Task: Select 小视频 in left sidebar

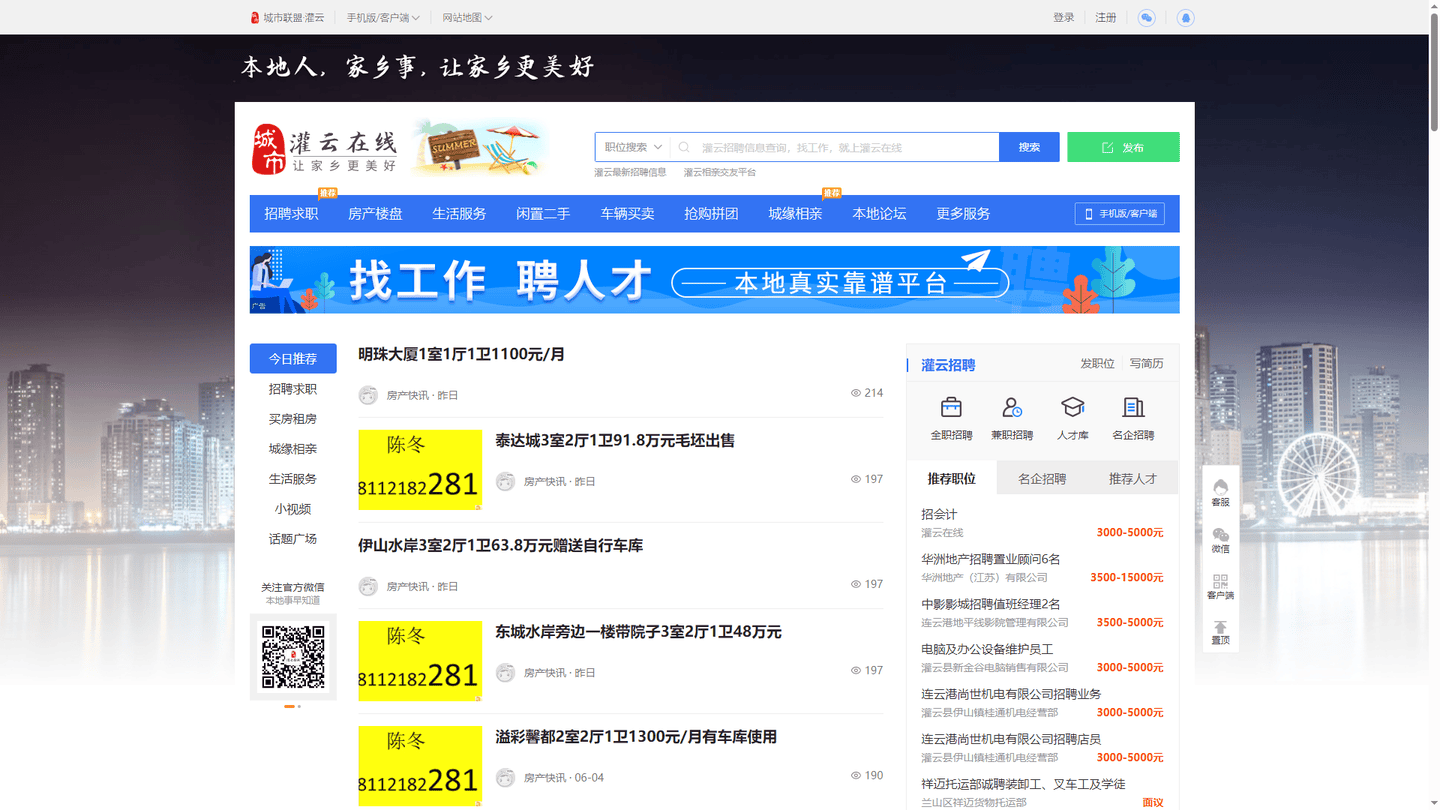Action: click(293, 509)
